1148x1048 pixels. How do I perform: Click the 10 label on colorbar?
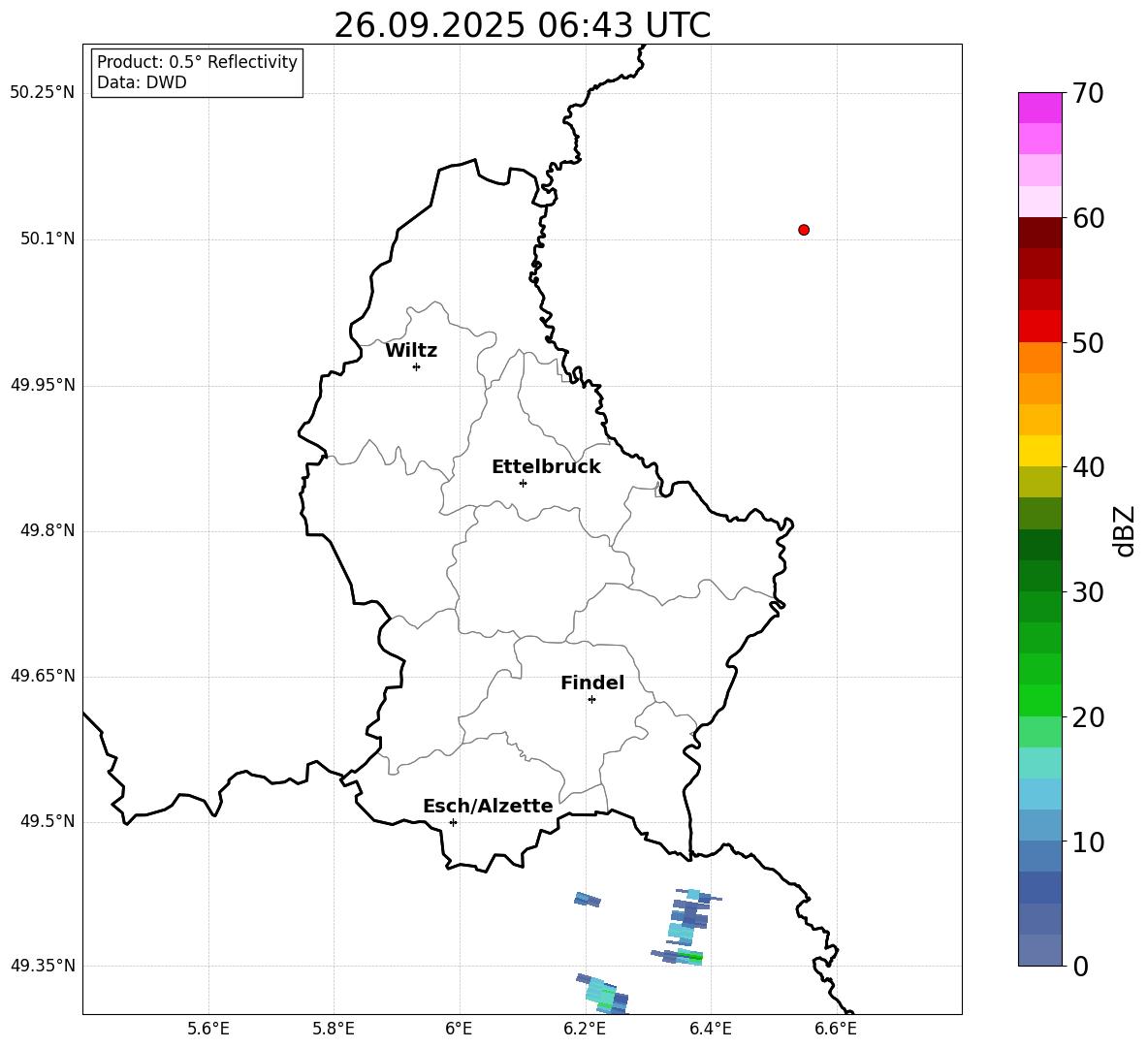[x=1088, y=842]
